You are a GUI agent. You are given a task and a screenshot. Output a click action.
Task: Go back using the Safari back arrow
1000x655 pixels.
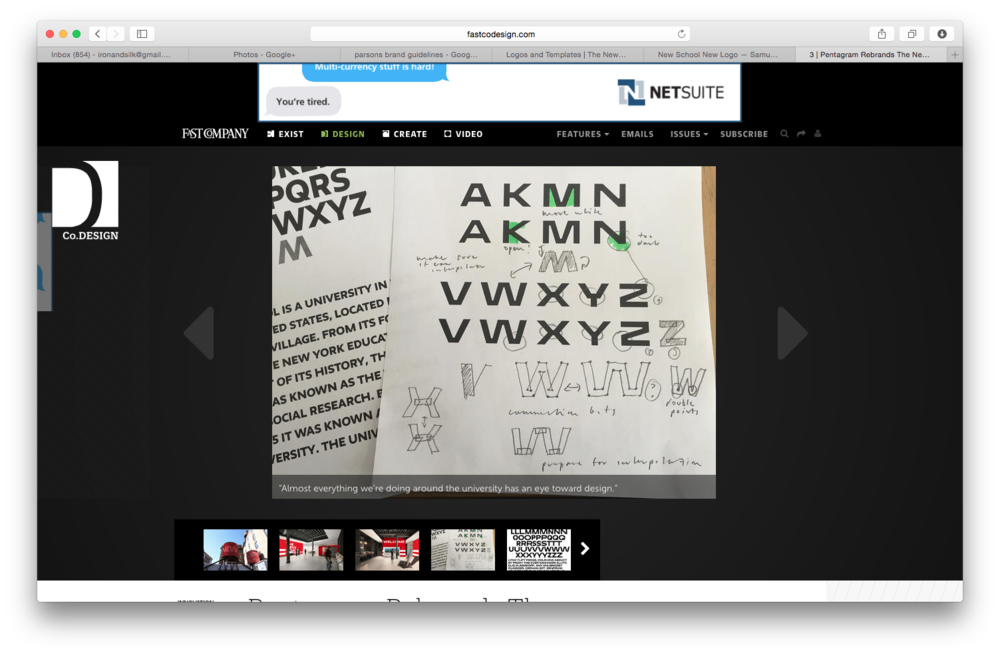pyautogui.click(x=97, y=34)
